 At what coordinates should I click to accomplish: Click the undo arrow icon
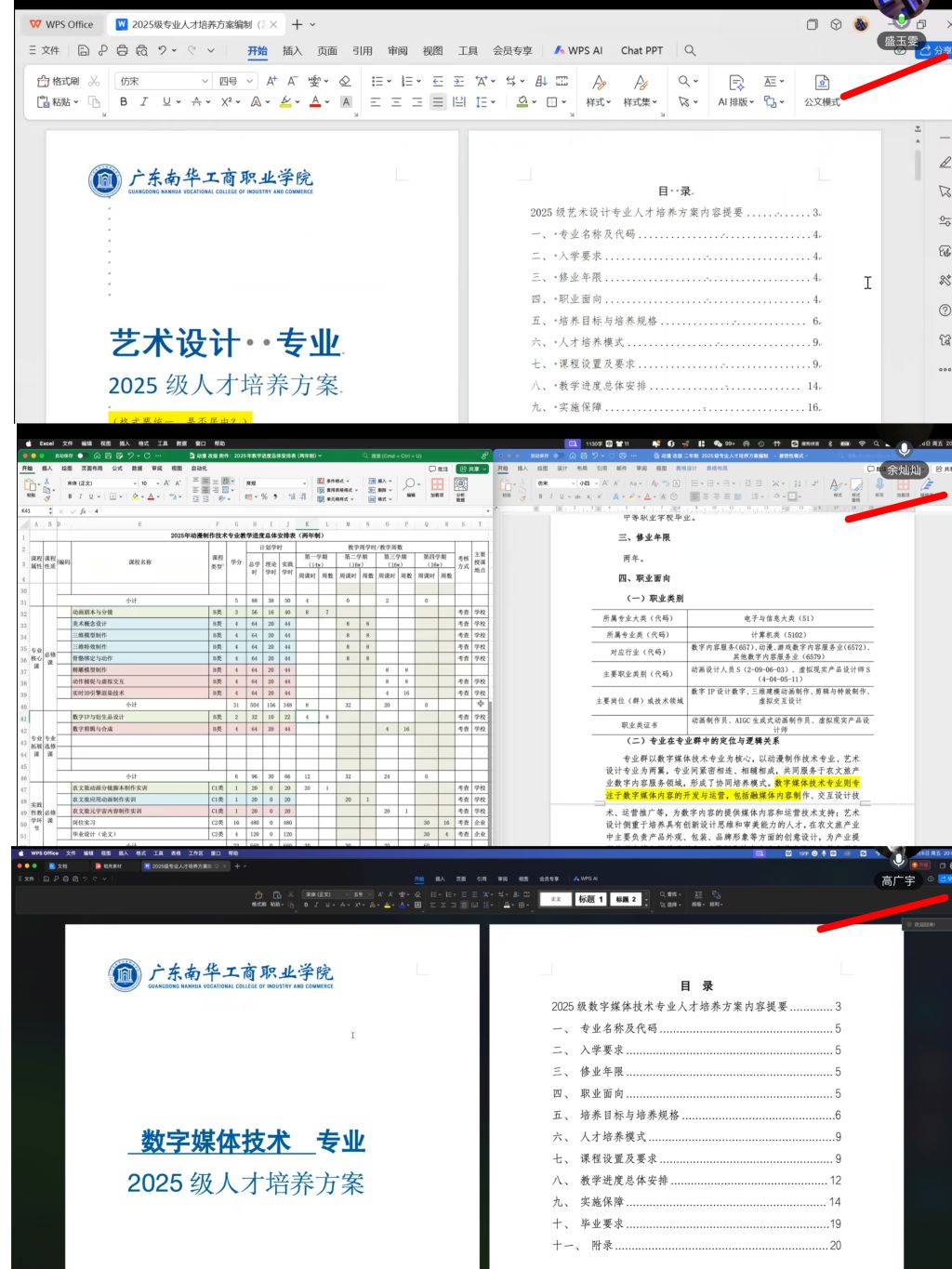pos(163,50)
